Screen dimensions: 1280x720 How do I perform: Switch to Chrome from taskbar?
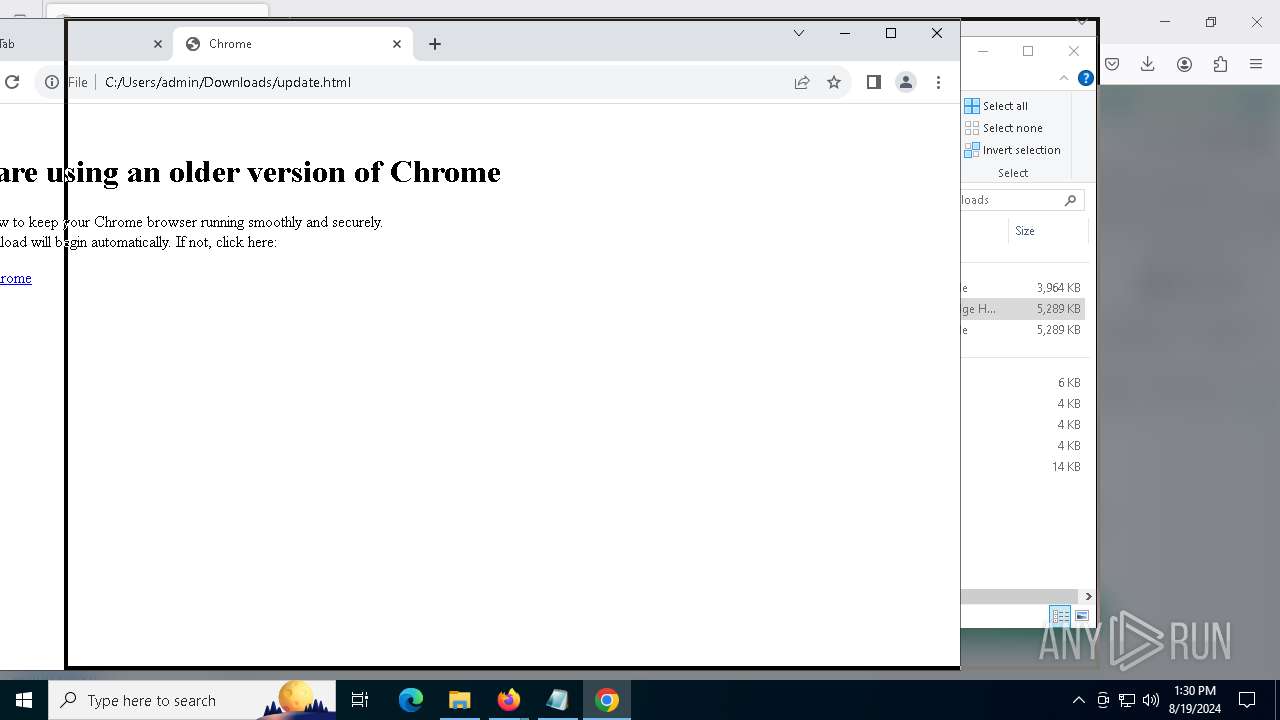[607, 700]
